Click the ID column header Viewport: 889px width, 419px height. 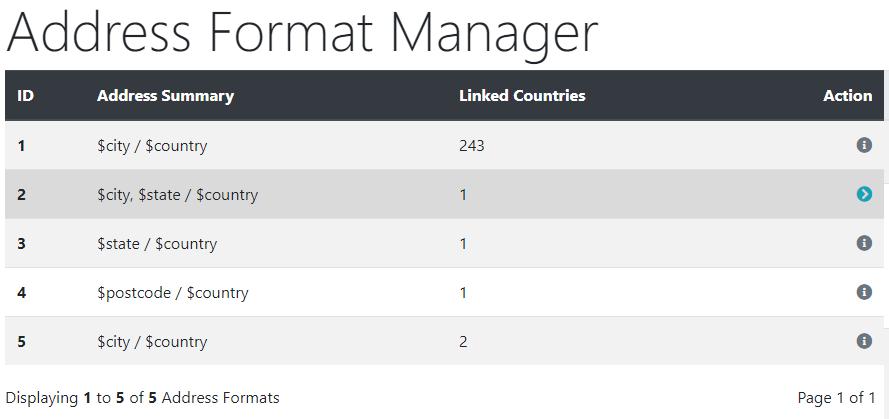(x=26, y=96)
